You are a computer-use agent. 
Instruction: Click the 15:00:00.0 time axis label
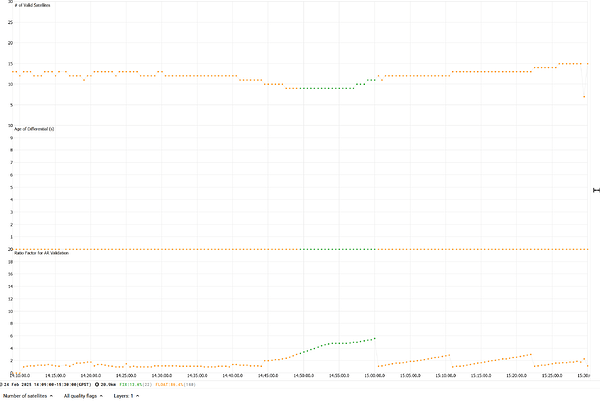coord(374,376)
